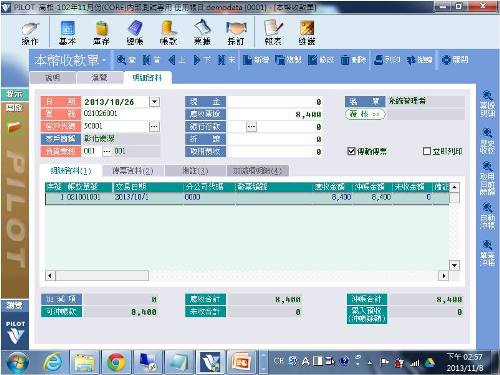500x375 pixels.
Task: Click the 複製 copy record icon
Action: coord(289,60)
